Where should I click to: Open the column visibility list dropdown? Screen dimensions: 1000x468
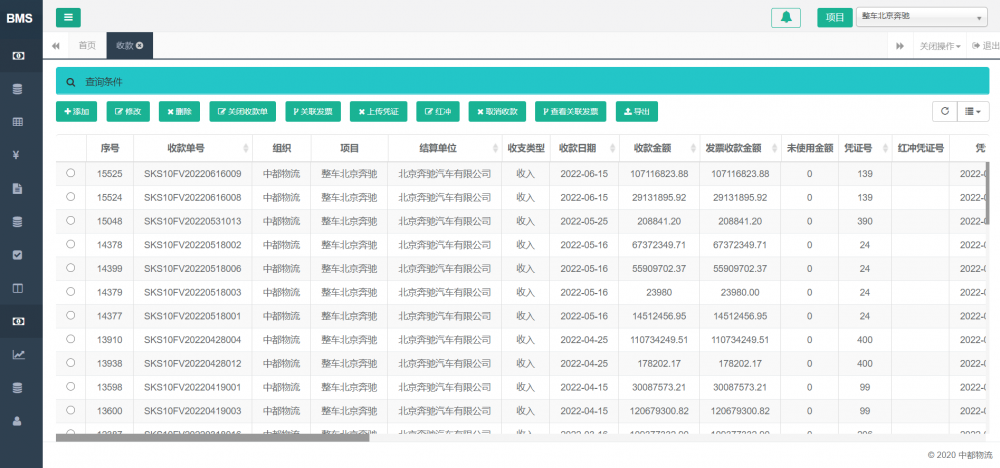(973, 111)
